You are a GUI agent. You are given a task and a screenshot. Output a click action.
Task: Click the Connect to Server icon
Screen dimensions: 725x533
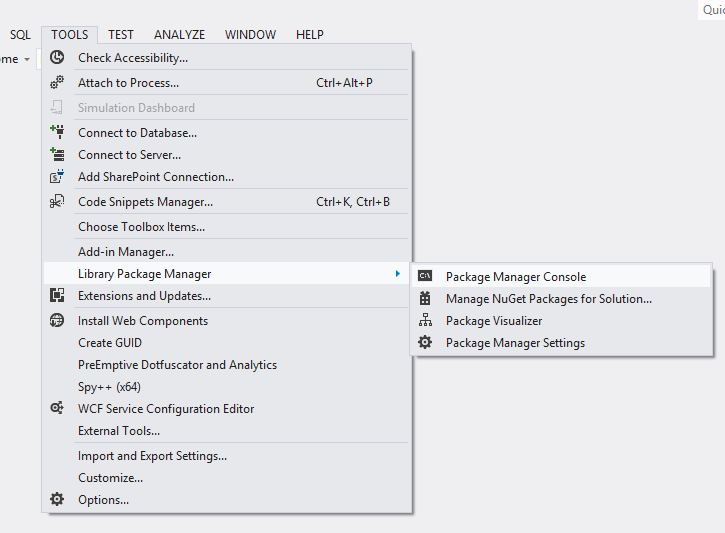tap(57, 155)
